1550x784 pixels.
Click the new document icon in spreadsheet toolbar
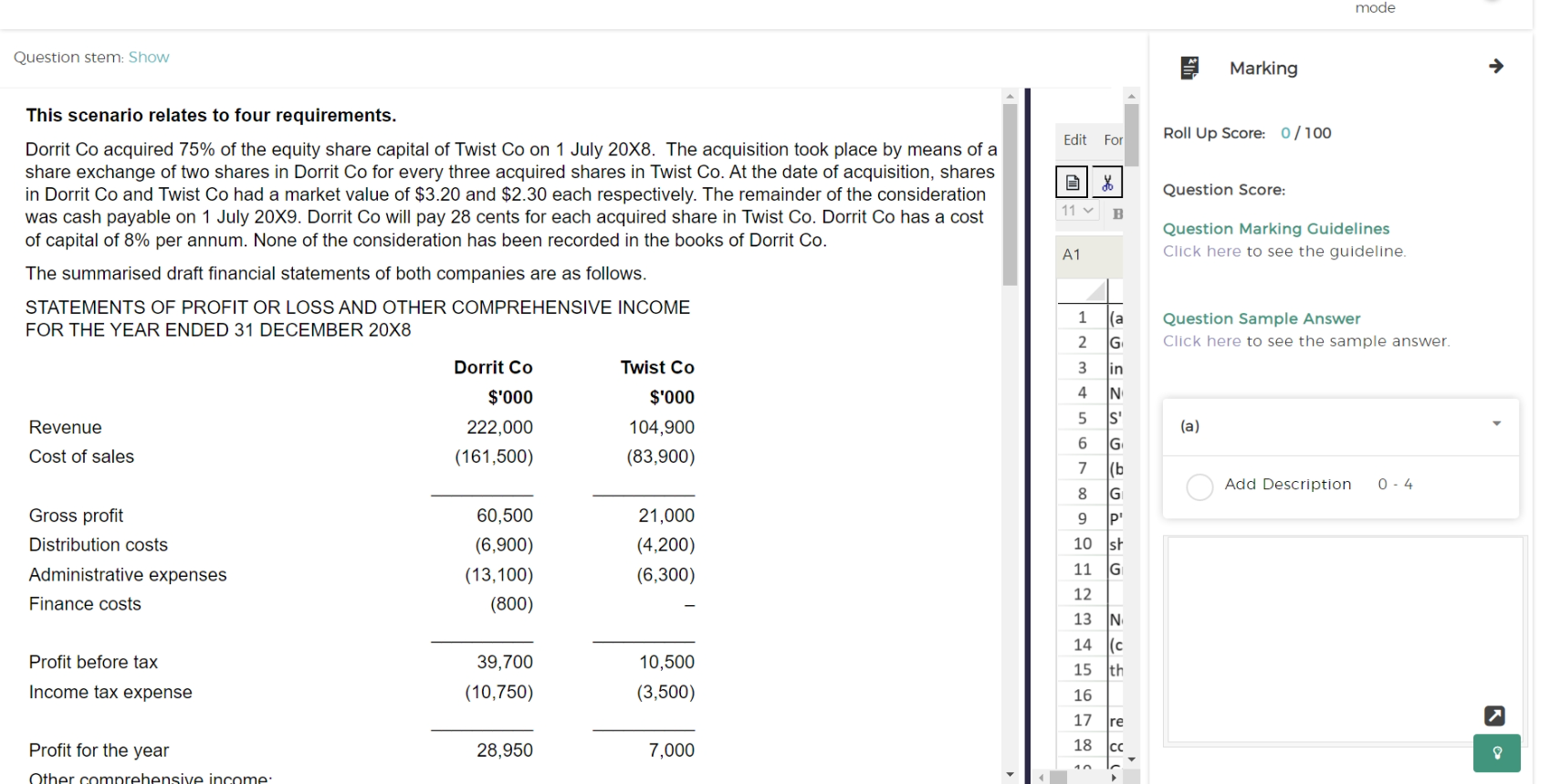(1073, 183)
